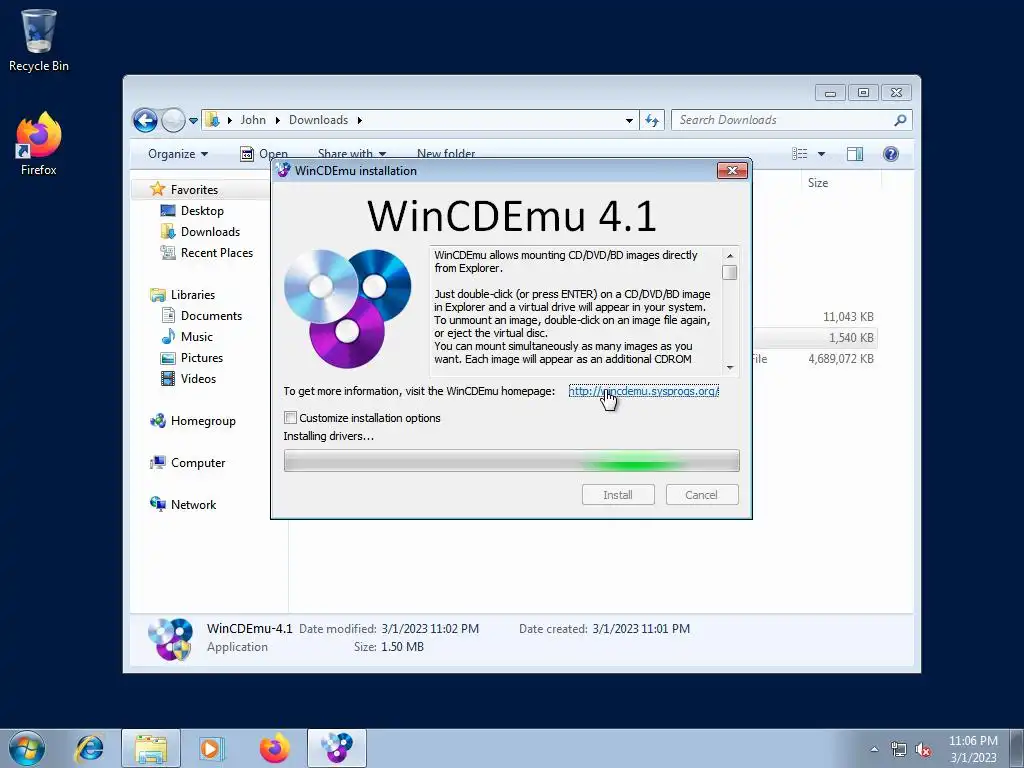The height and width of the screenshot is (768, 1024).
Task: Go back in the Explorer window
Action: click(145, 120)
